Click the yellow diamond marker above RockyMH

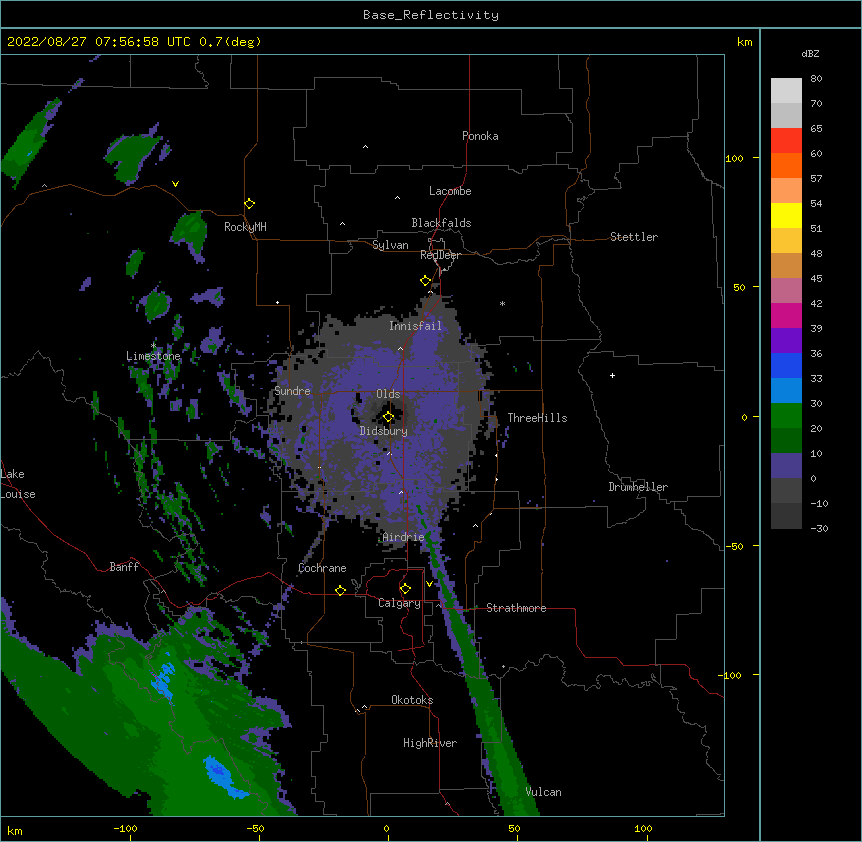coord(249,204)
